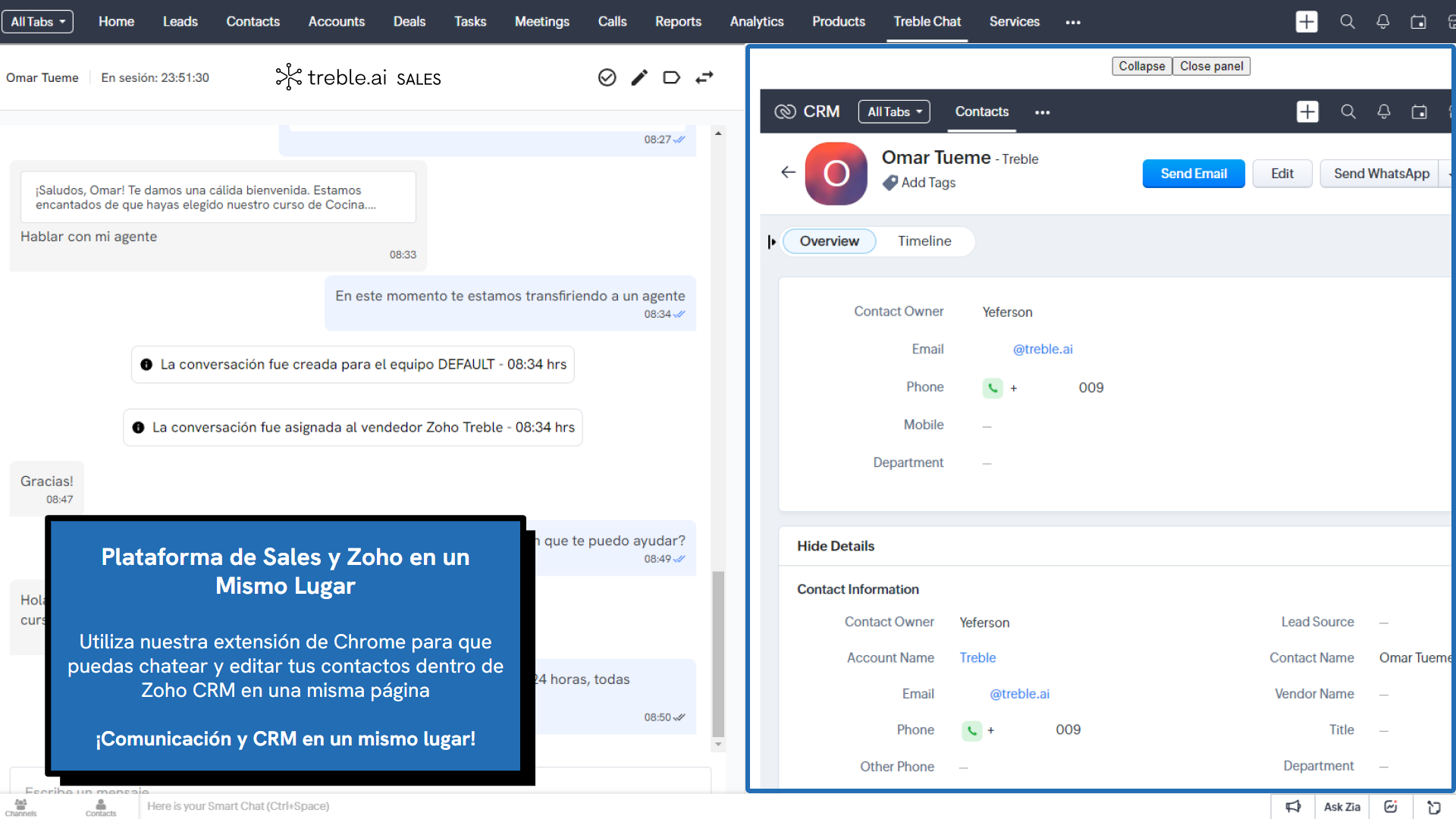The width and height of the screenshot is (1456, 819).
Task: Open the Treble account name link
Action: (977, 658)
